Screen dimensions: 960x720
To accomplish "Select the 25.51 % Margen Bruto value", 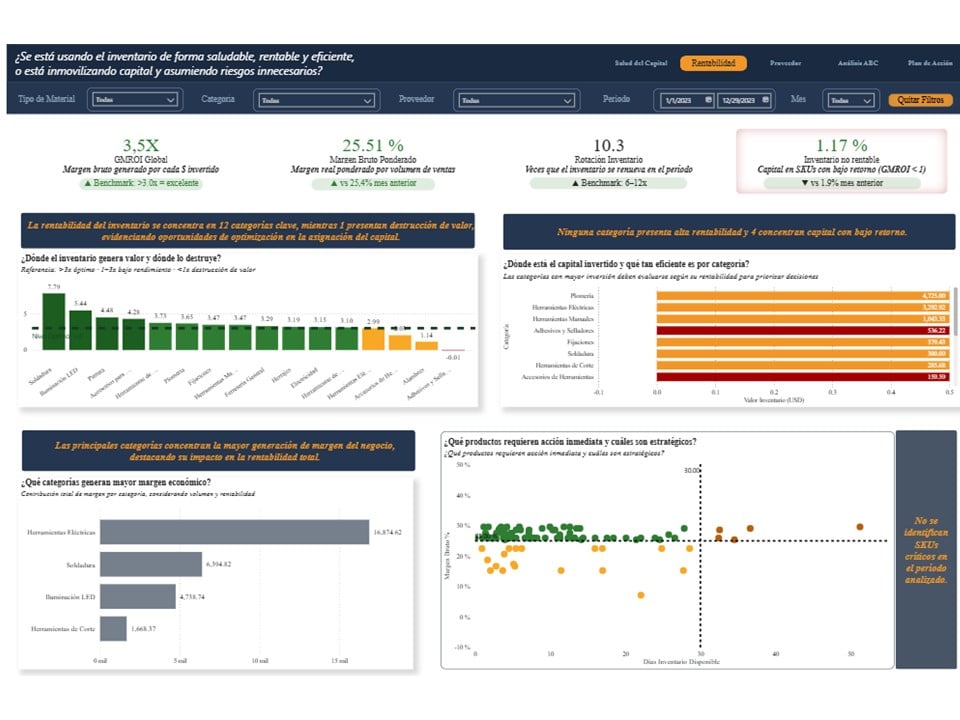I will coord(372,145).
